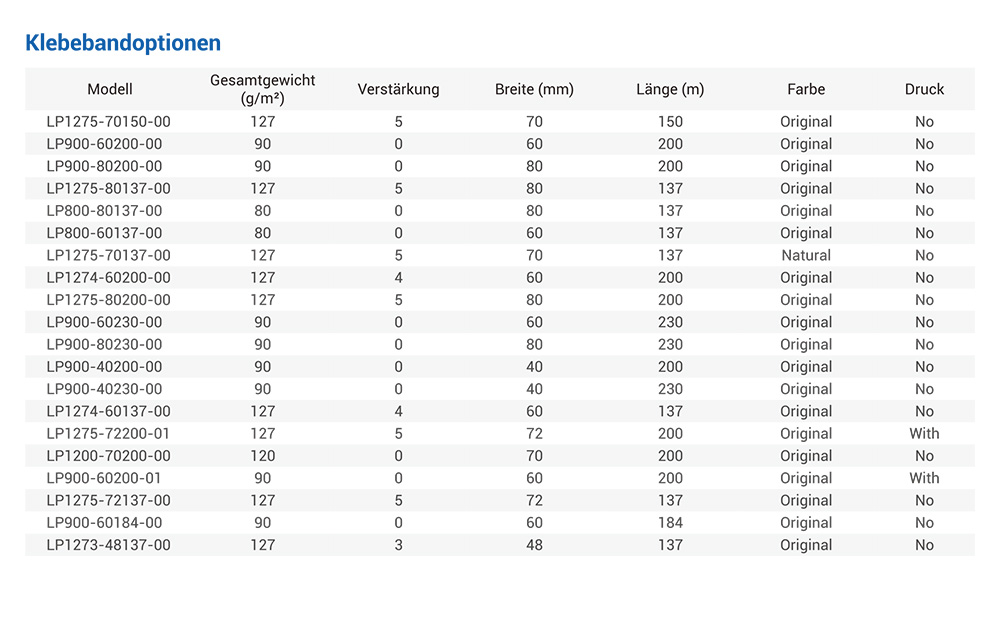Select model LP1275-70150-00 in the table
The width and height of the screenshot is (1000, 620).
109,122
